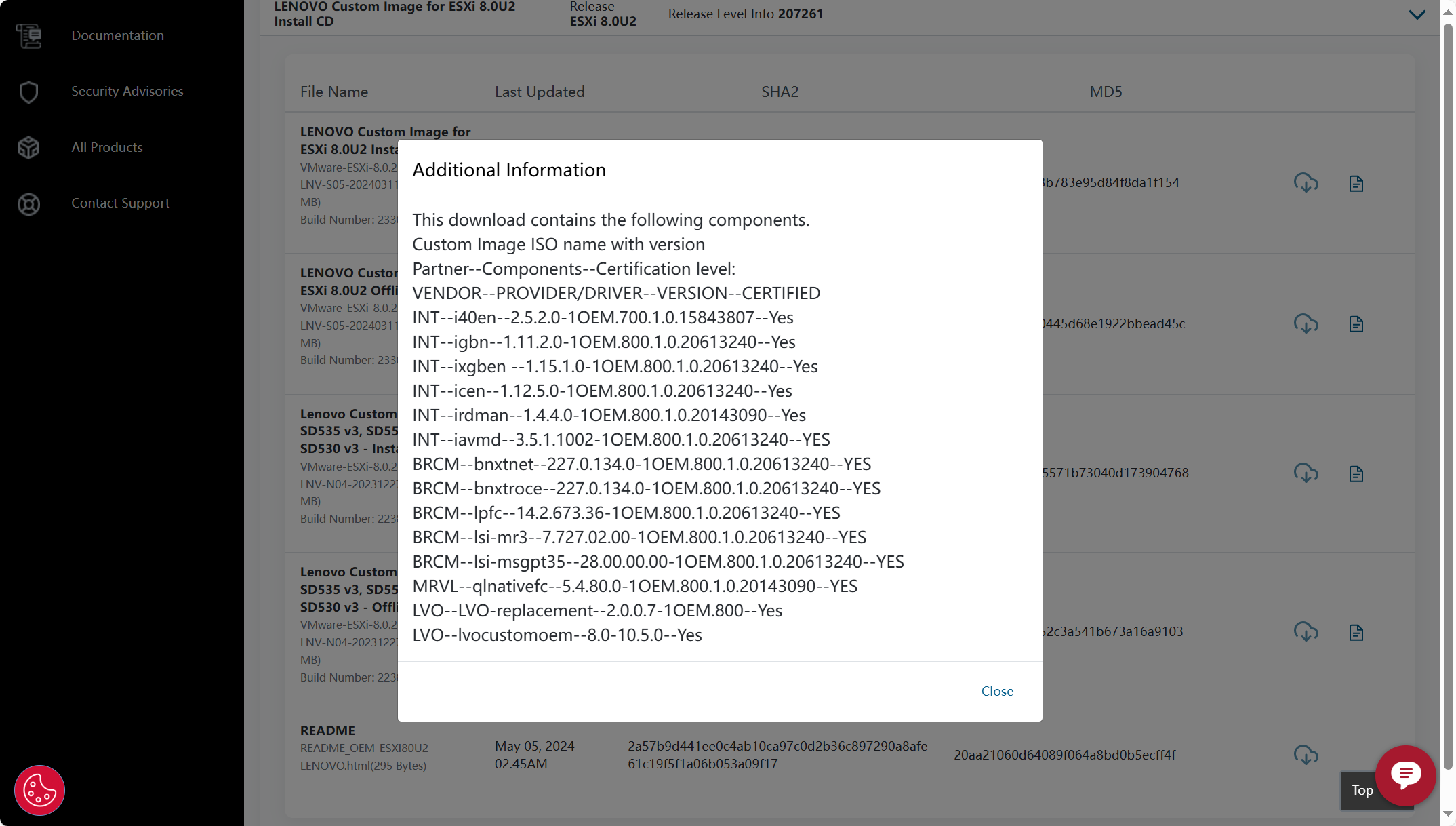Click the README MD5 hash value
Image resolution: width=1456 pixels, height=826 pixels.
[x=1064, y=755]
